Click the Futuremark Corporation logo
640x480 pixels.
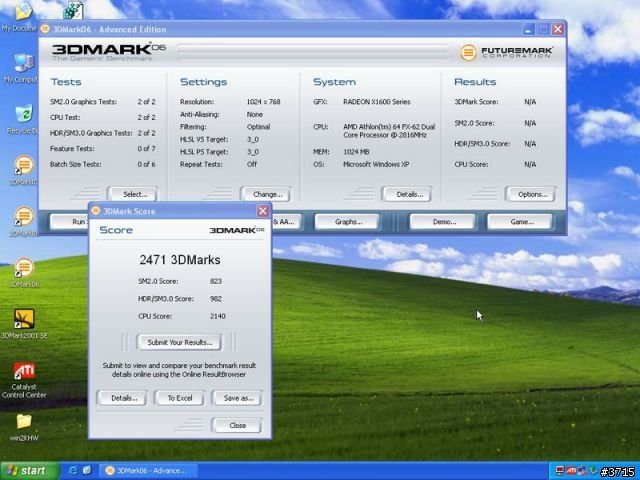pyautogui.click(x=506, y=53)
